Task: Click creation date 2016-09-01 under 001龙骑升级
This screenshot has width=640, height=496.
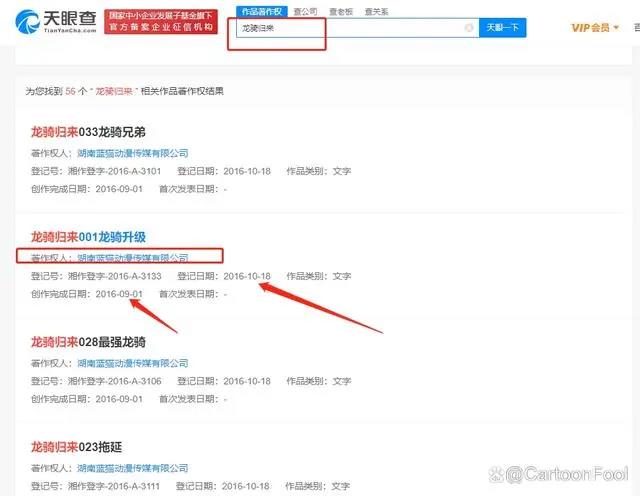Action: click(119, 294)
